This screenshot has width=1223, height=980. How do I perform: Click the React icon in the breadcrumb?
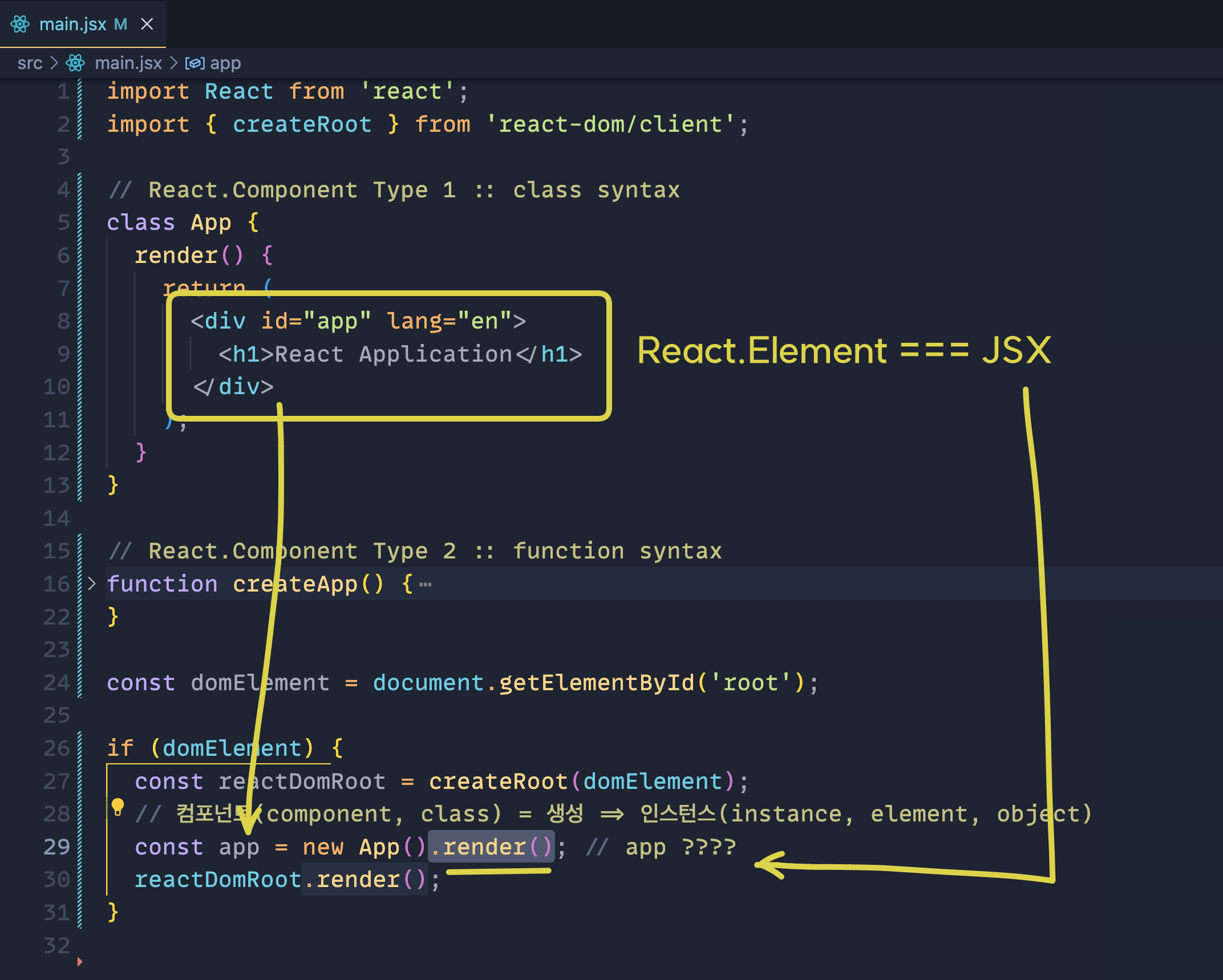click(x=75, y=63)
